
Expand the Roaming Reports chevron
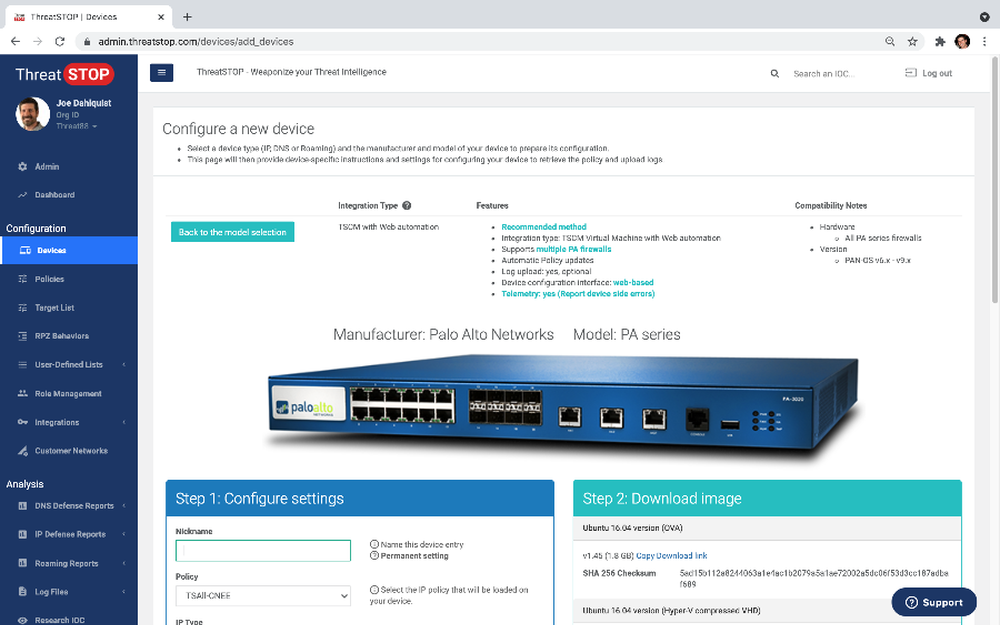pos(124,563)
